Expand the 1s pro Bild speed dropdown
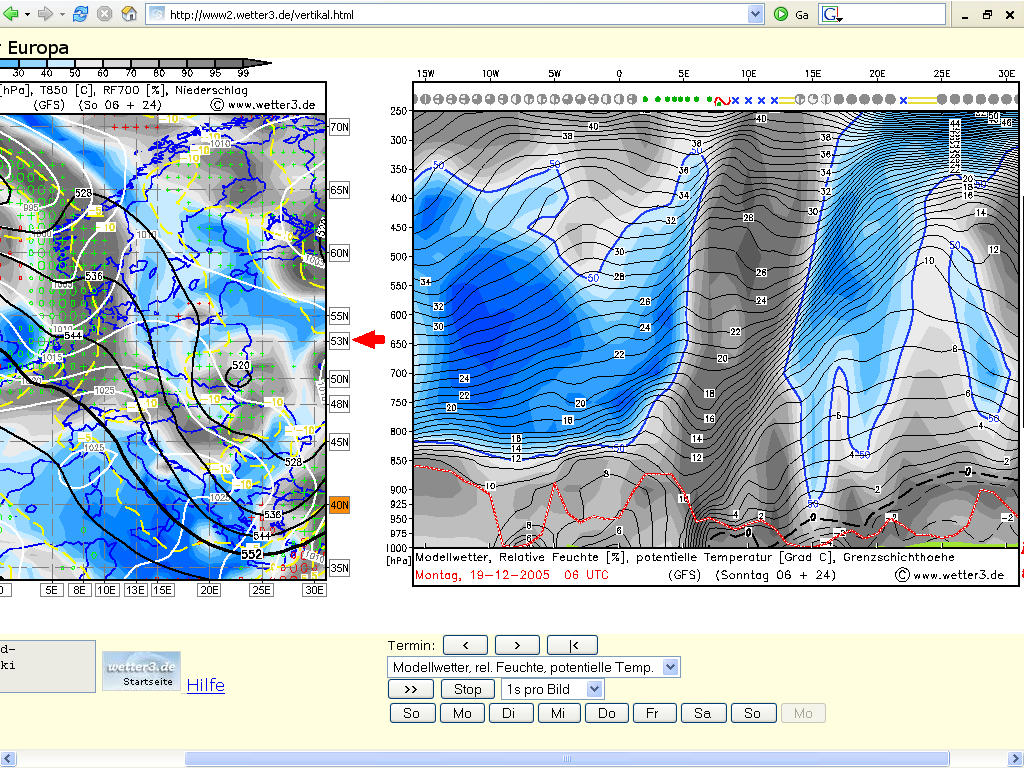The height and width of the screenshot is (768, 1024). 594,689
